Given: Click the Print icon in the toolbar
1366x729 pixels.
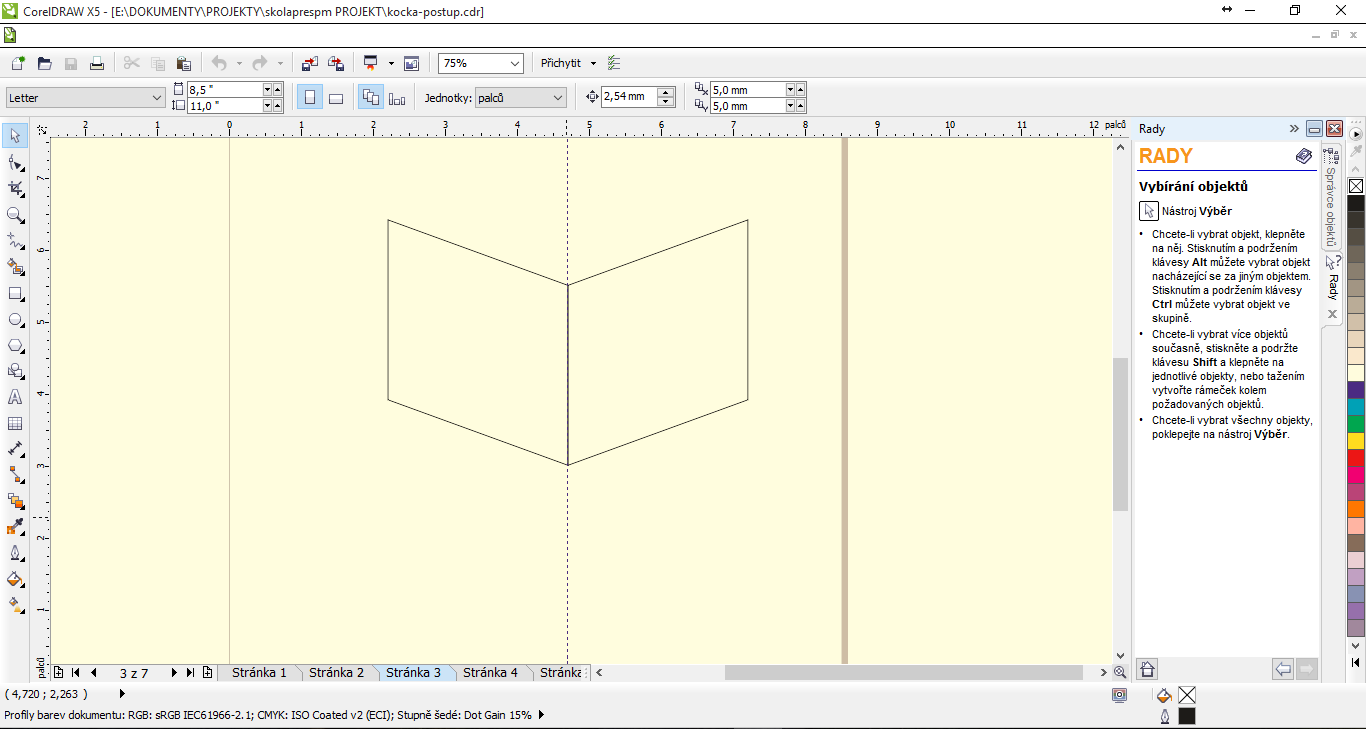Looking at the screenshot, I should tap(97, 63).
